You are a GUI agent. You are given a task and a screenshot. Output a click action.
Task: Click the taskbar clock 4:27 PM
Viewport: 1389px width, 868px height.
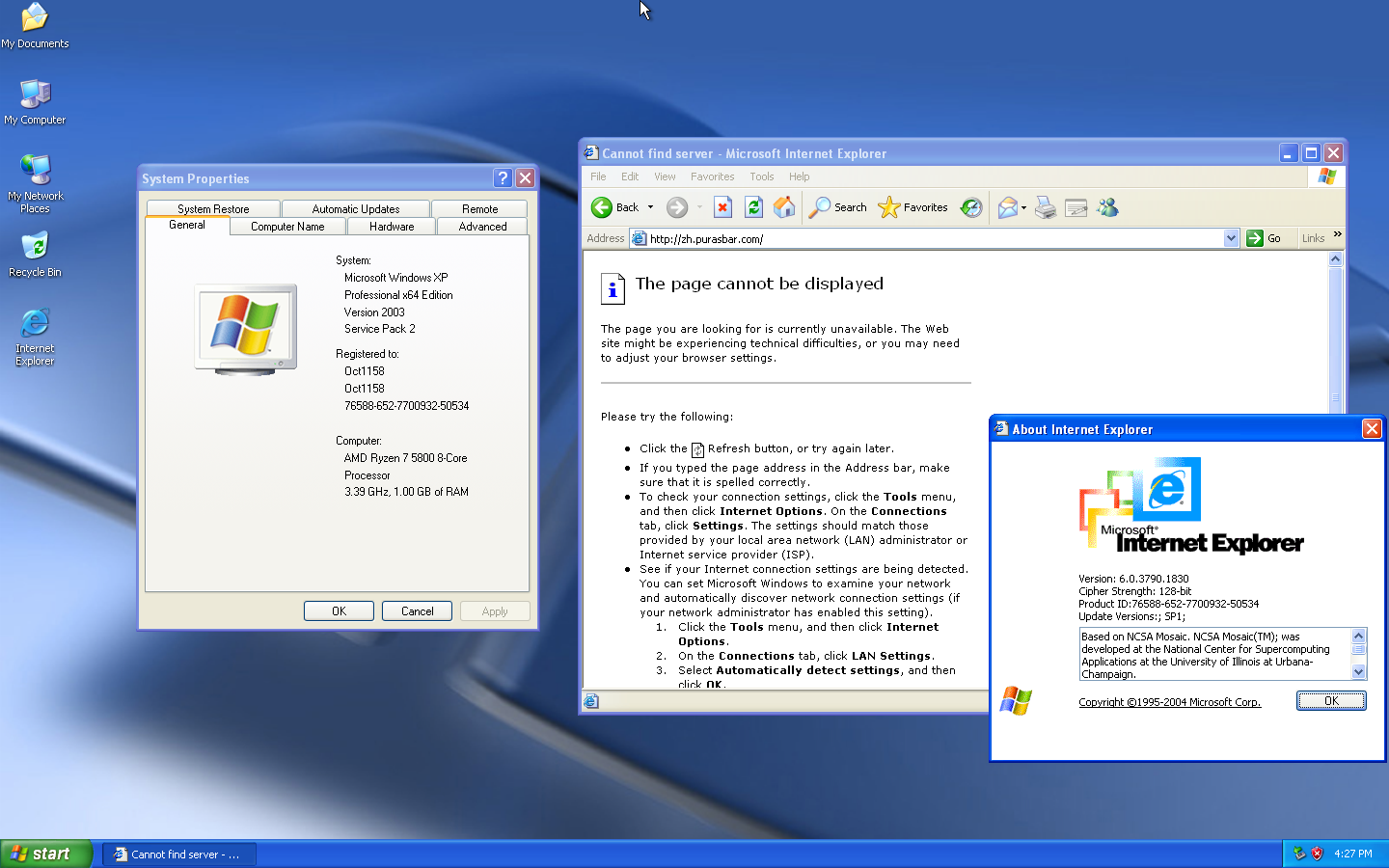tap(1352, 854)
